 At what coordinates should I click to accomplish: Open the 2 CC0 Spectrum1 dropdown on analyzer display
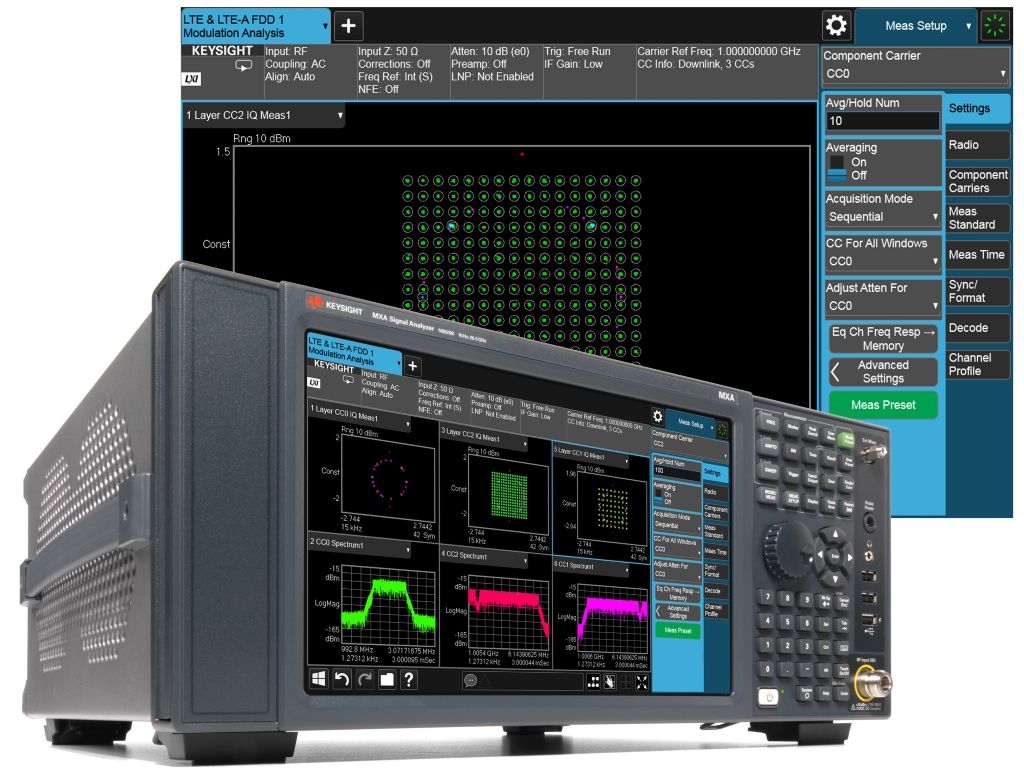pyautogui.click(x=359, y=546)
